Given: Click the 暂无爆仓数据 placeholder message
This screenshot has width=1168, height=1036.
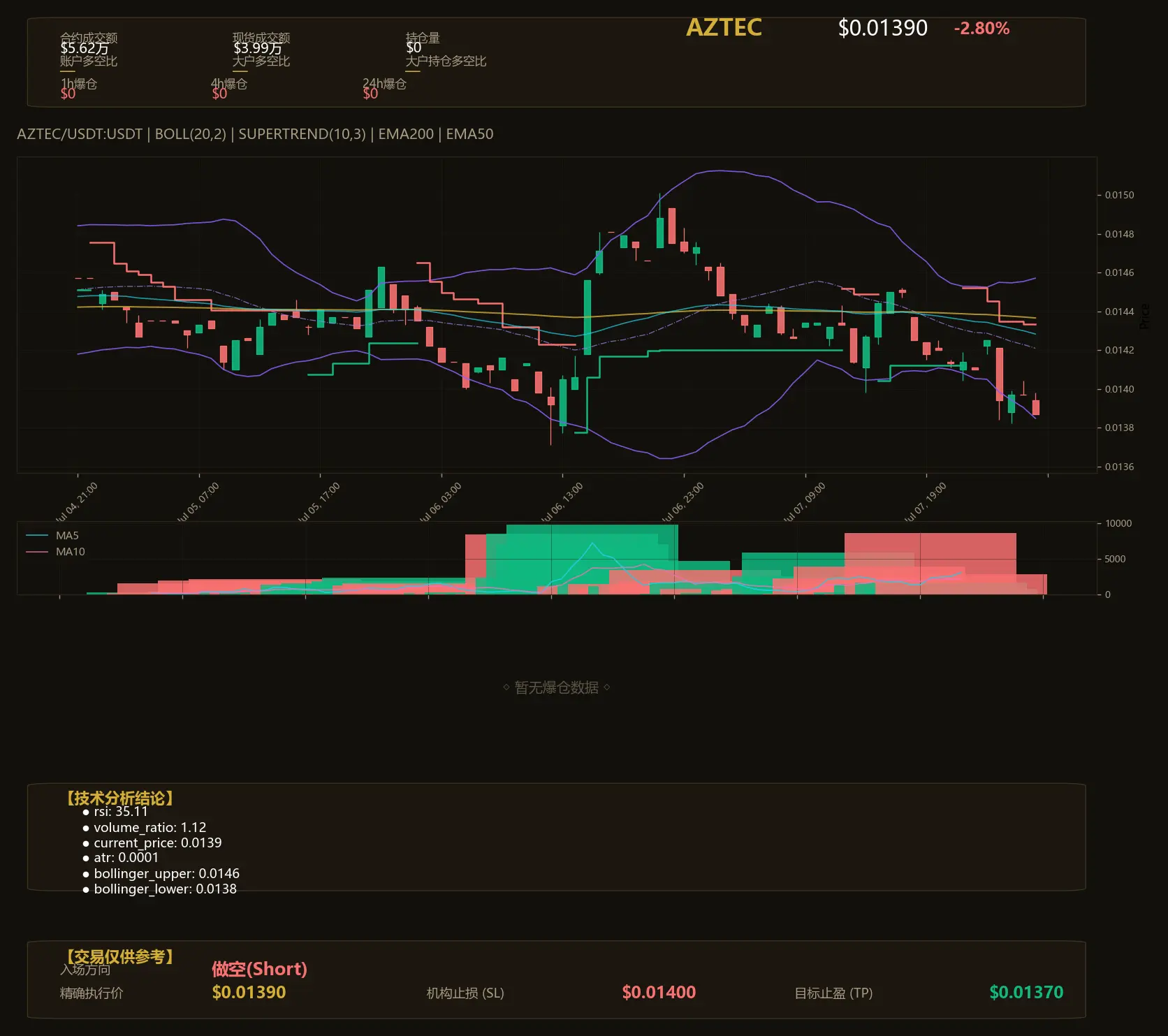Looking at the screenshot, I should (557, 687).
